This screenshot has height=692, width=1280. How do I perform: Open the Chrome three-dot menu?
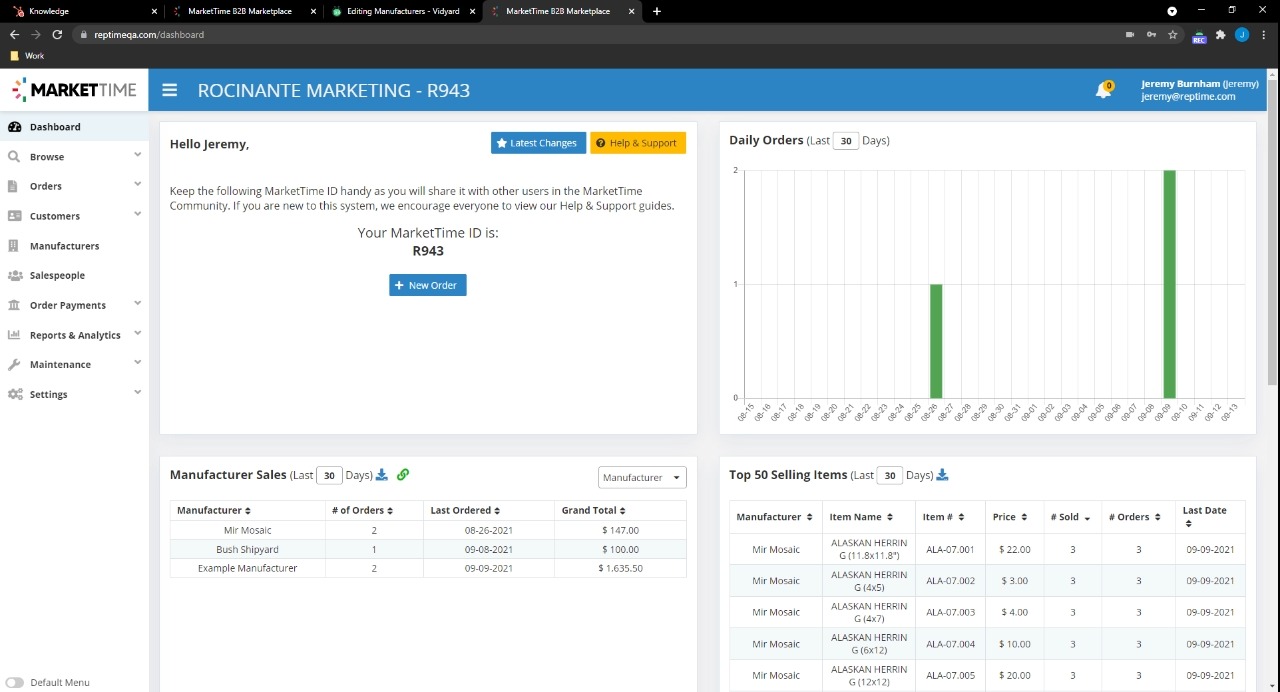coord(1265,34)
